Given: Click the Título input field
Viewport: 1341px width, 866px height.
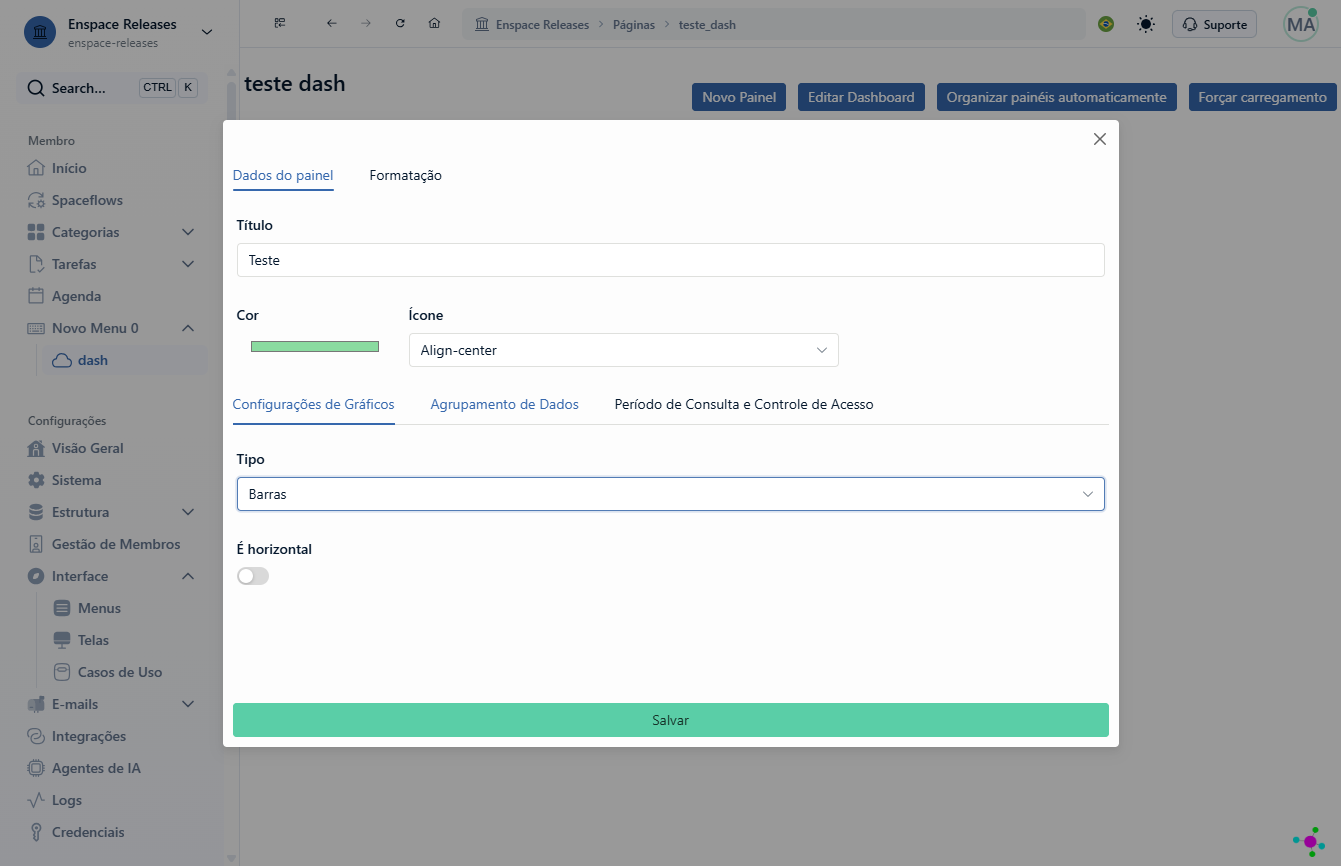Looking at the screenshot, I should [x=671, y=260].
